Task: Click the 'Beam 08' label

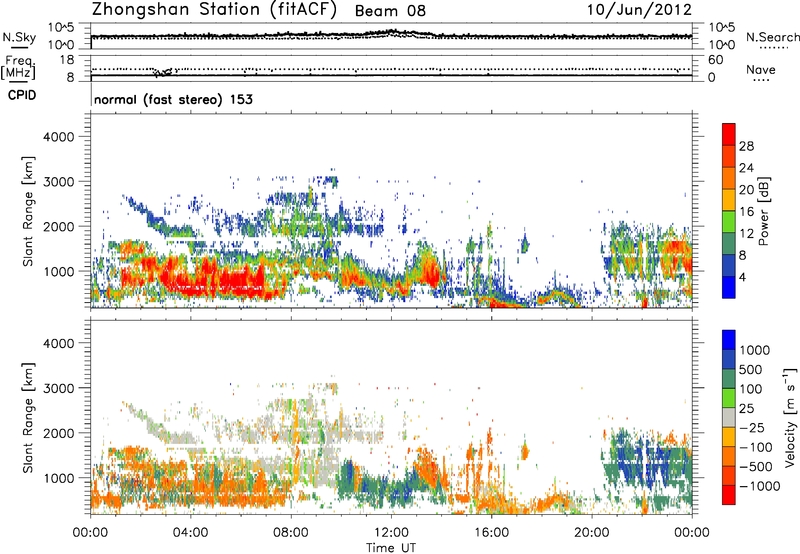Action: (x=390, y=11)
